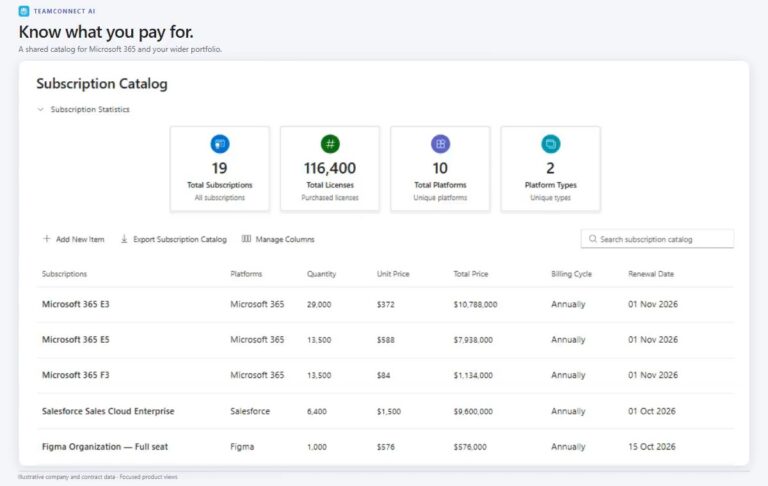
Task: Click the TeamConnect AI logo icon
Action: (x=24, y=11)
